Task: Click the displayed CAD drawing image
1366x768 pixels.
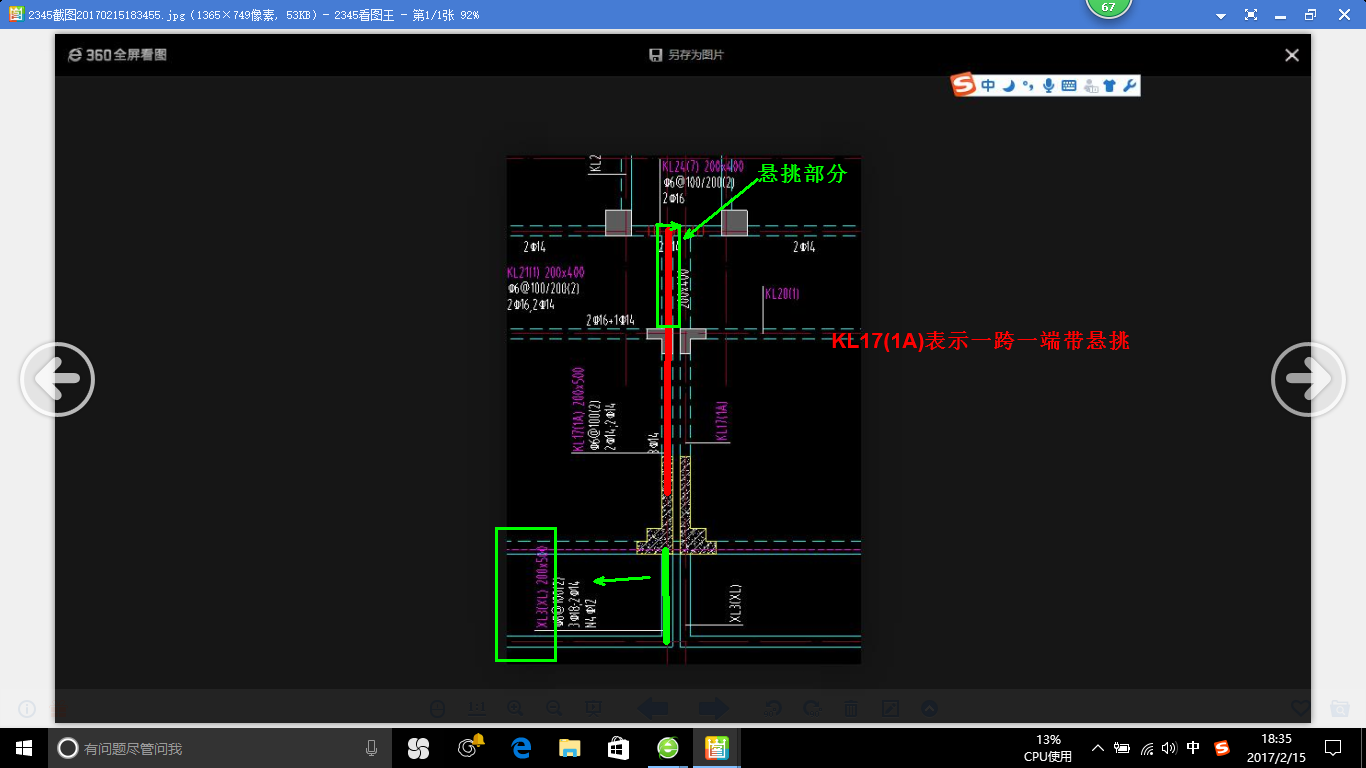Action: (x=683, y=409)
